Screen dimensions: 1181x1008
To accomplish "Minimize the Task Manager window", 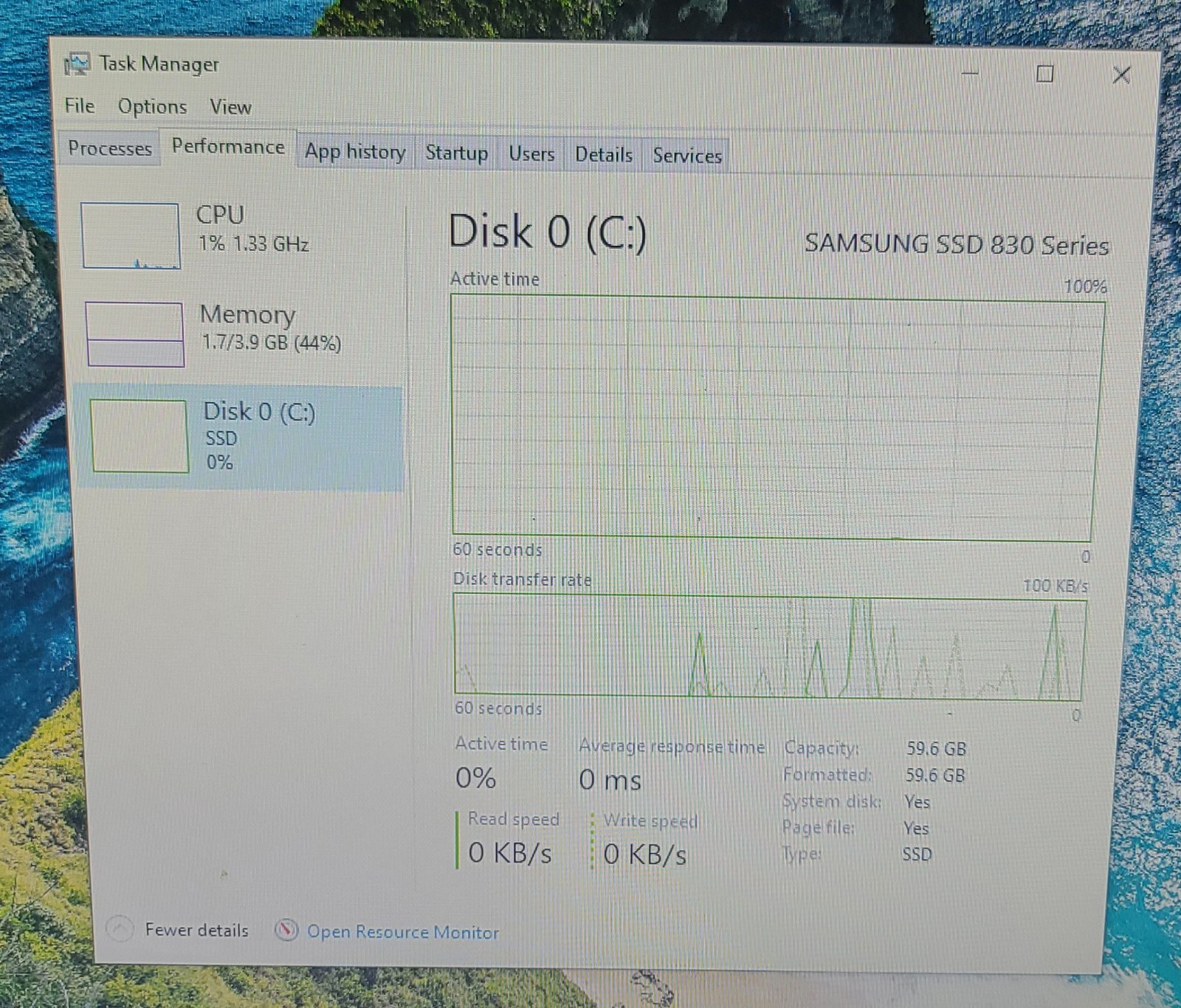I will [x=970, y=72].
